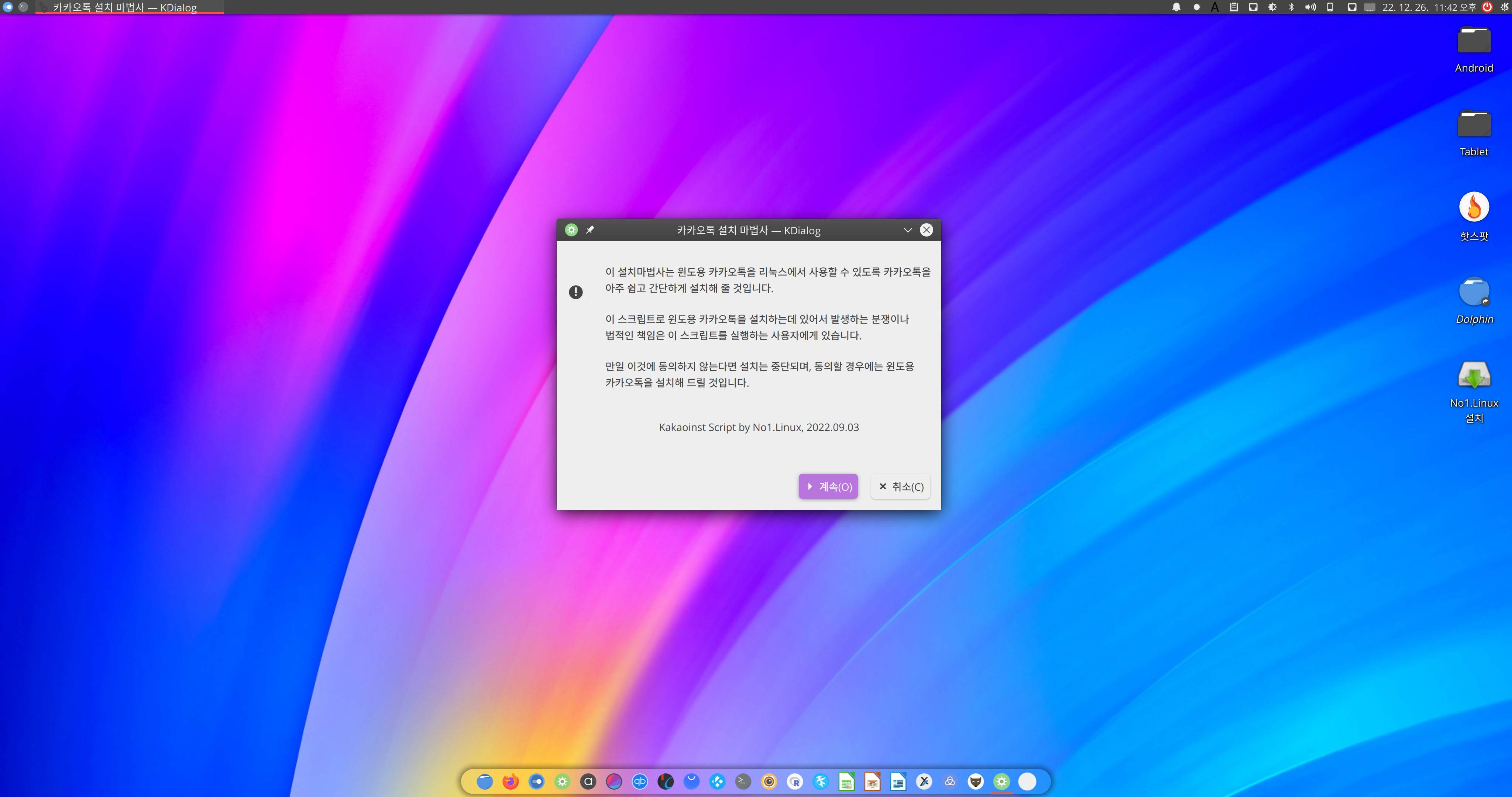
Task: Cancel the installer with 취소(C)
Action: tap(901, 487)
